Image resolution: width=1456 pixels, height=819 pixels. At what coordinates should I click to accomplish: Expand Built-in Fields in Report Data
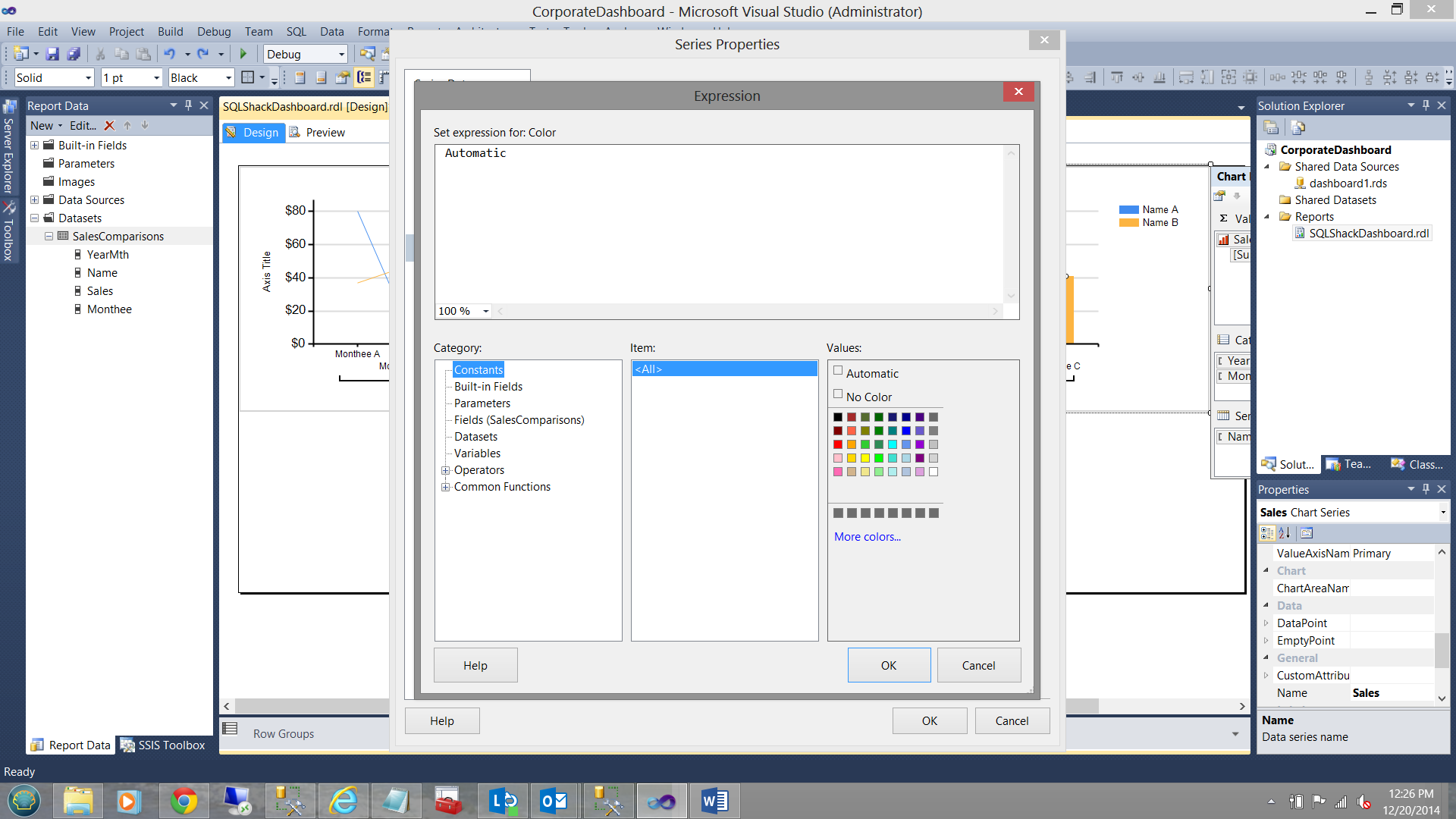click(x=34, y=145)
